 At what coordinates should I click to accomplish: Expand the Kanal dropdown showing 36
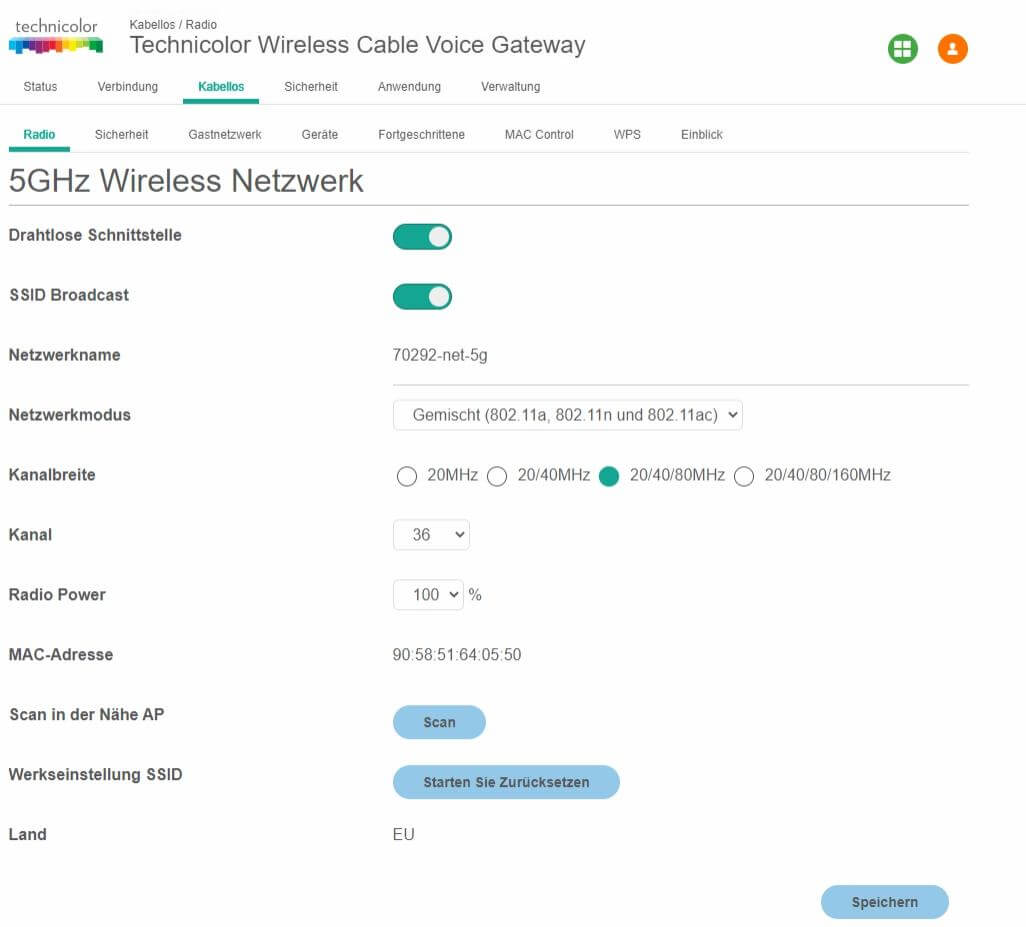click(x=431, y=535)
